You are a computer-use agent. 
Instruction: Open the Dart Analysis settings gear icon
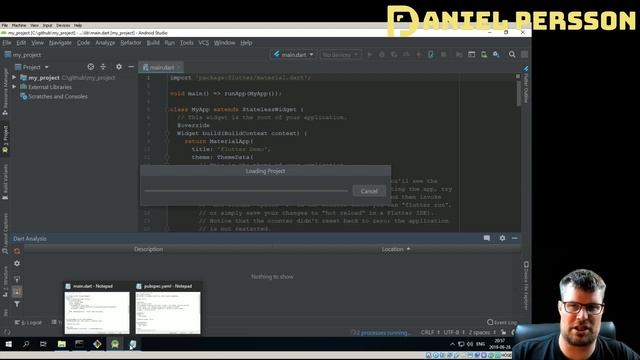pyautogui.click(x=502, y=238)
